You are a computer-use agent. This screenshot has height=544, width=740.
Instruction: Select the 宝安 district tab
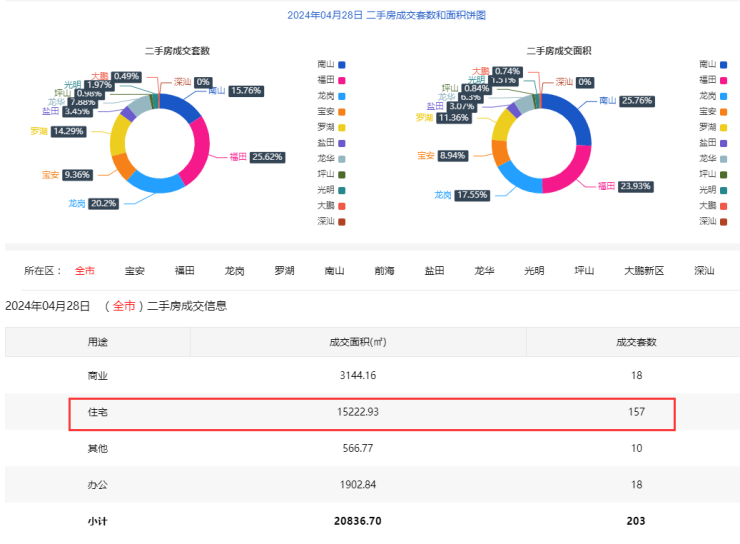(x=134, y=271)
